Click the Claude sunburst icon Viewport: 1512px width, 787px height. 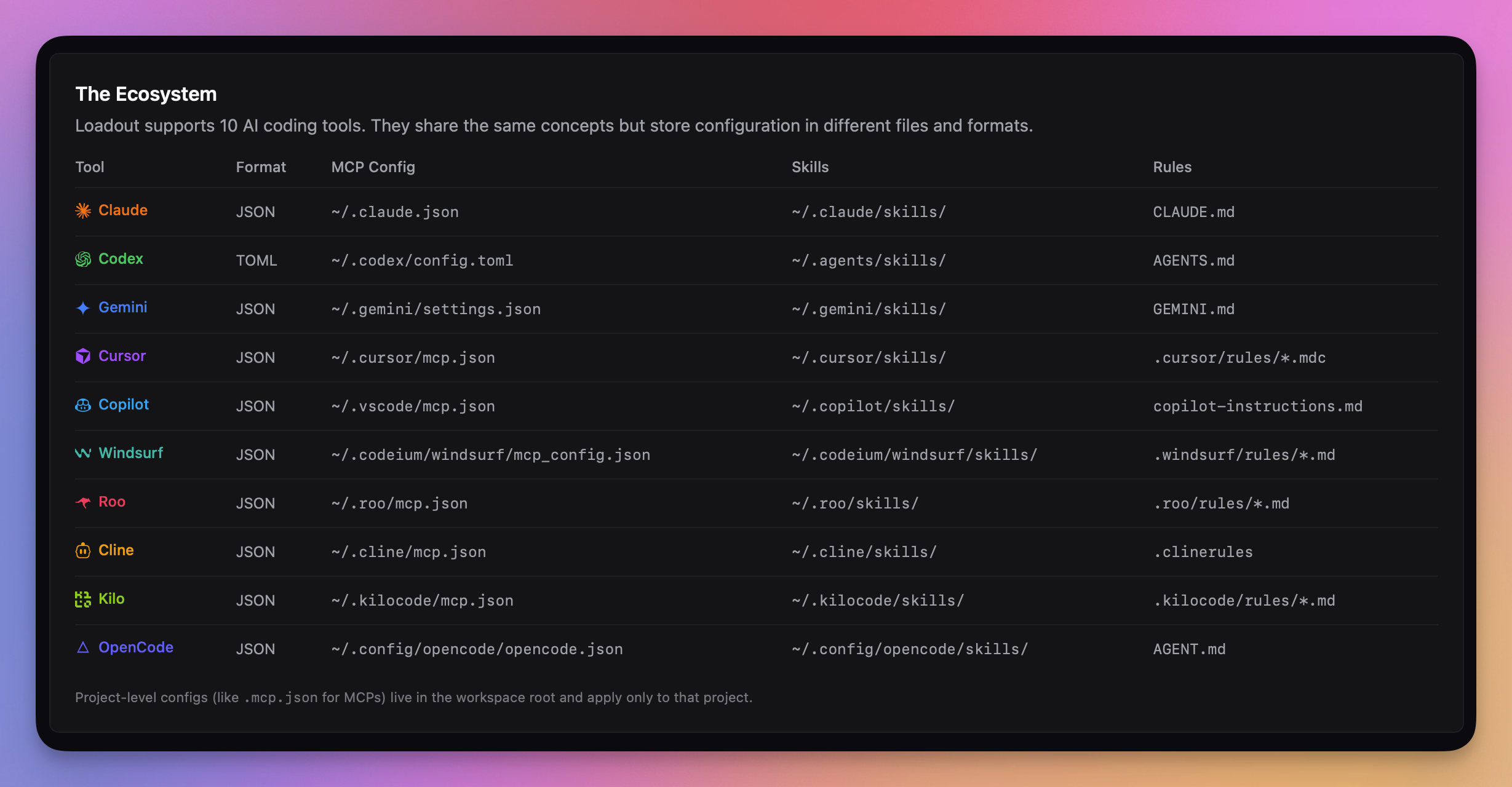pyautogui.click(x=84, y=210)
